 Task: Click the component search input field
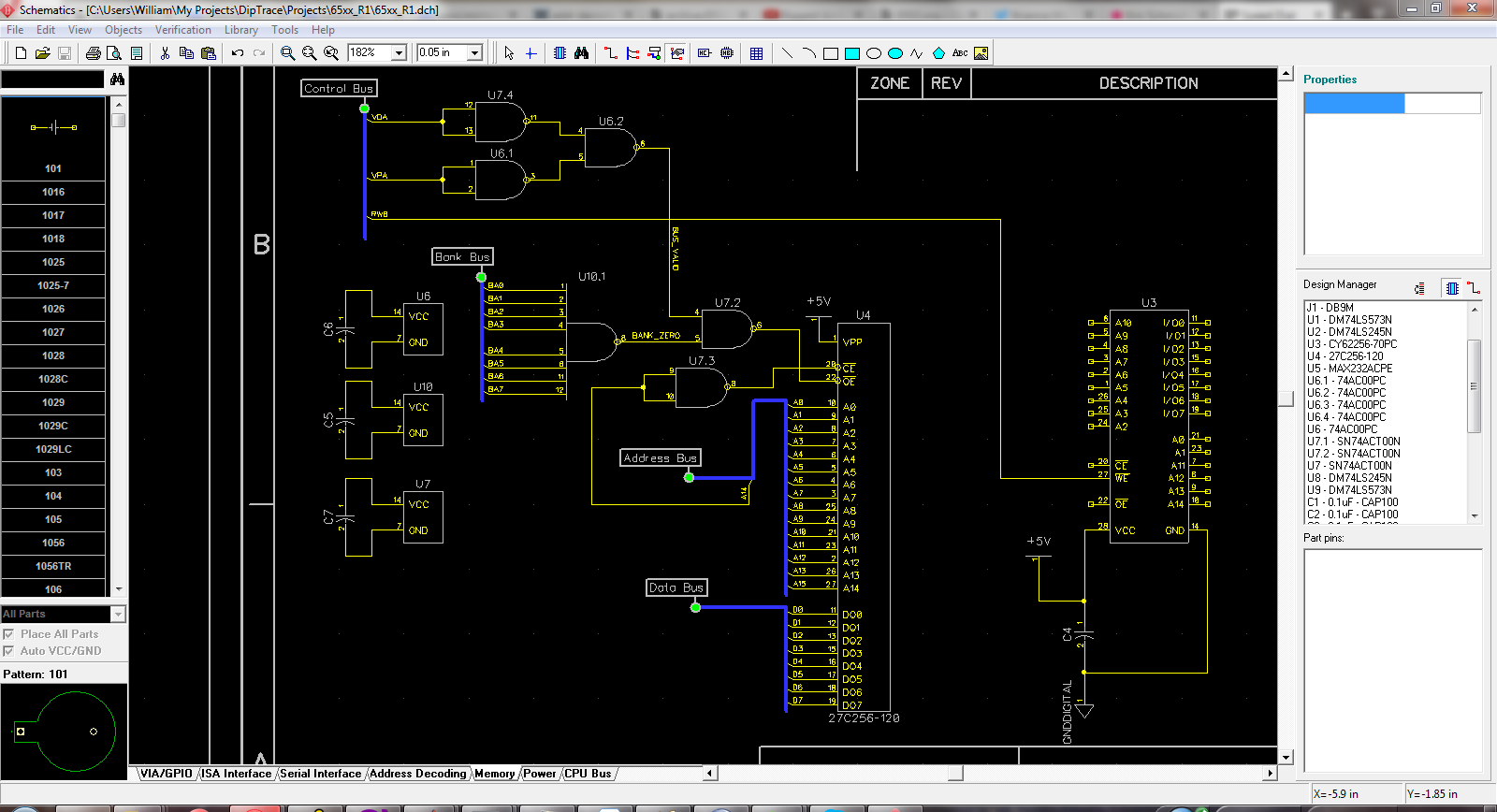[x=52, y=80]
